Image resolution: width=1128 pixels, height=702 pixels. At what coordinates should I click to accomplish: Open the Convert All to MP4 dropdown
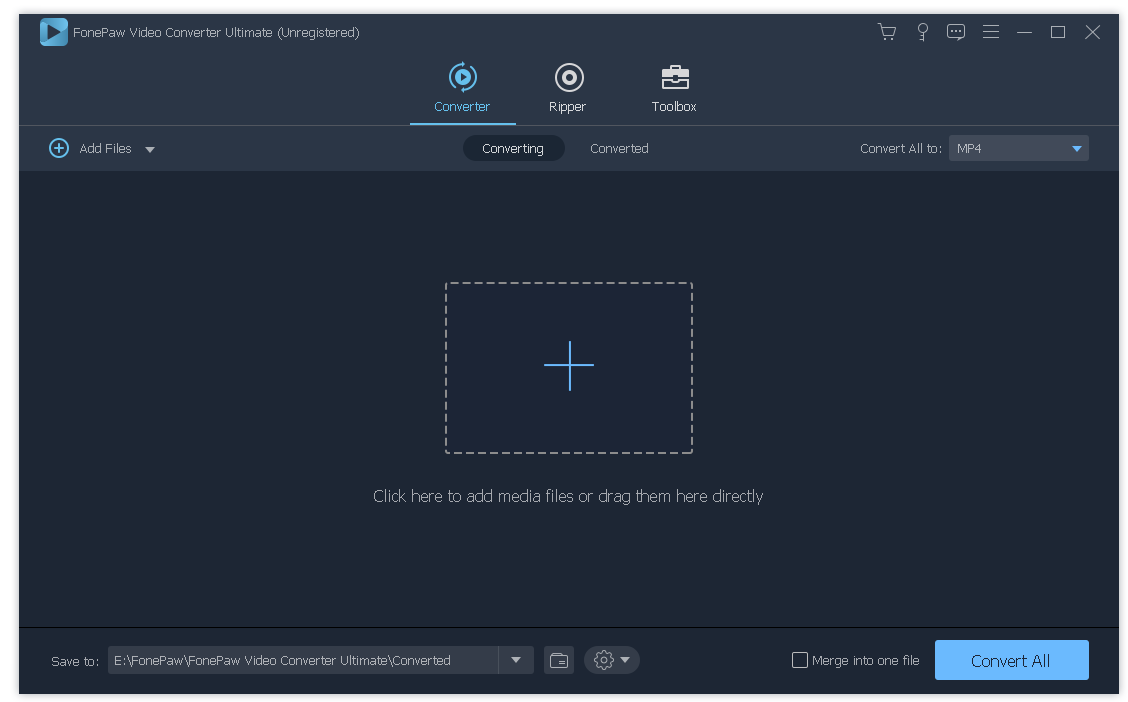coord(1019,148)
